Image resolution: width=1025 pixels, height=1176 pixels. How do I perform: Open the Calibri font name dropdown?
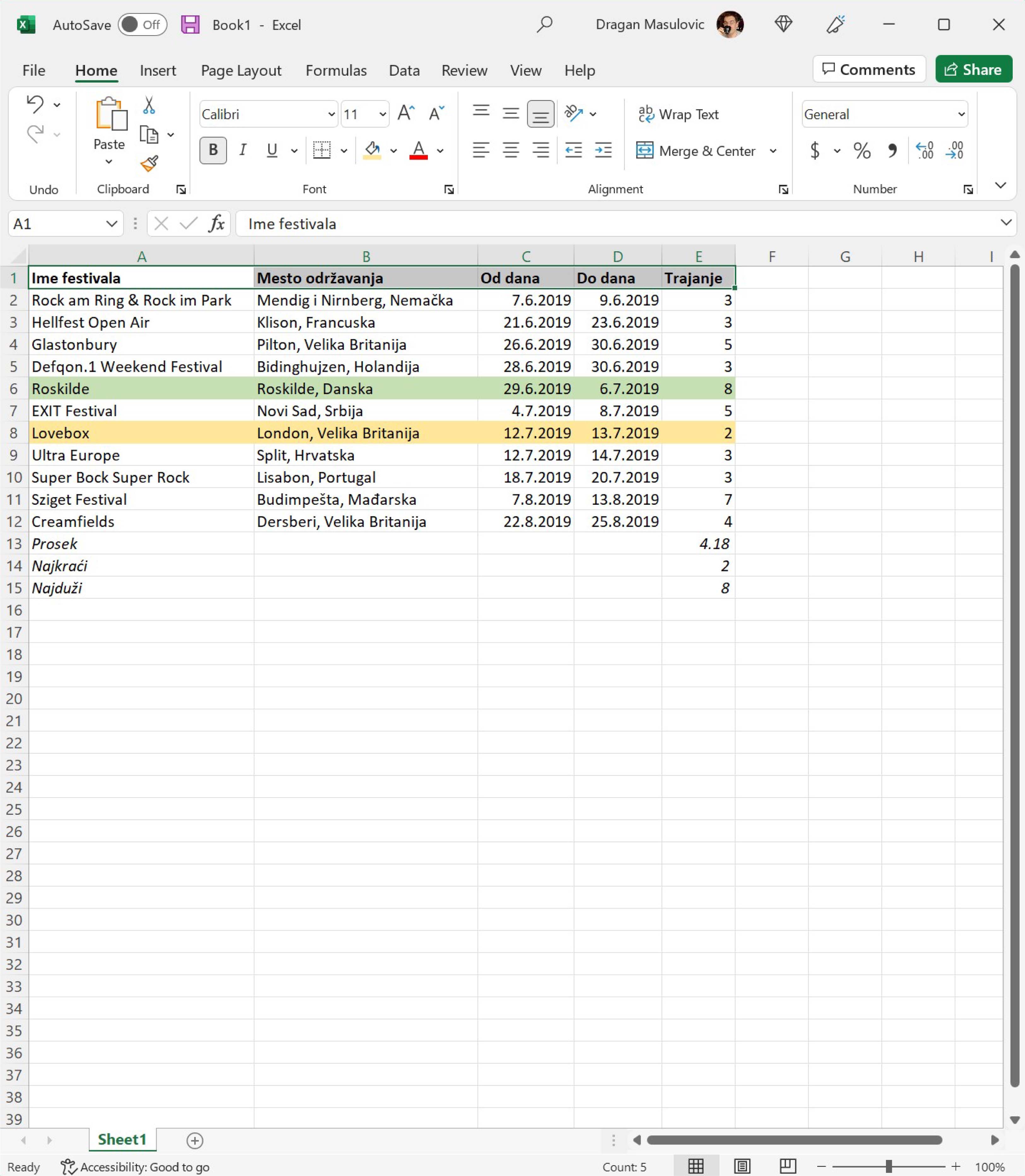point(331,114)
